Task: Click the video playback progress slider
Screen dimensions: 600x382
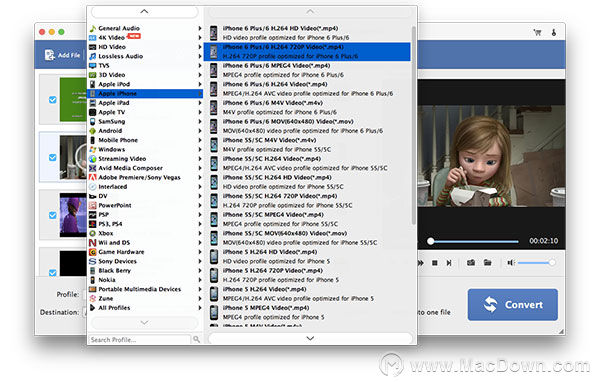Action: tap(473, 241)
